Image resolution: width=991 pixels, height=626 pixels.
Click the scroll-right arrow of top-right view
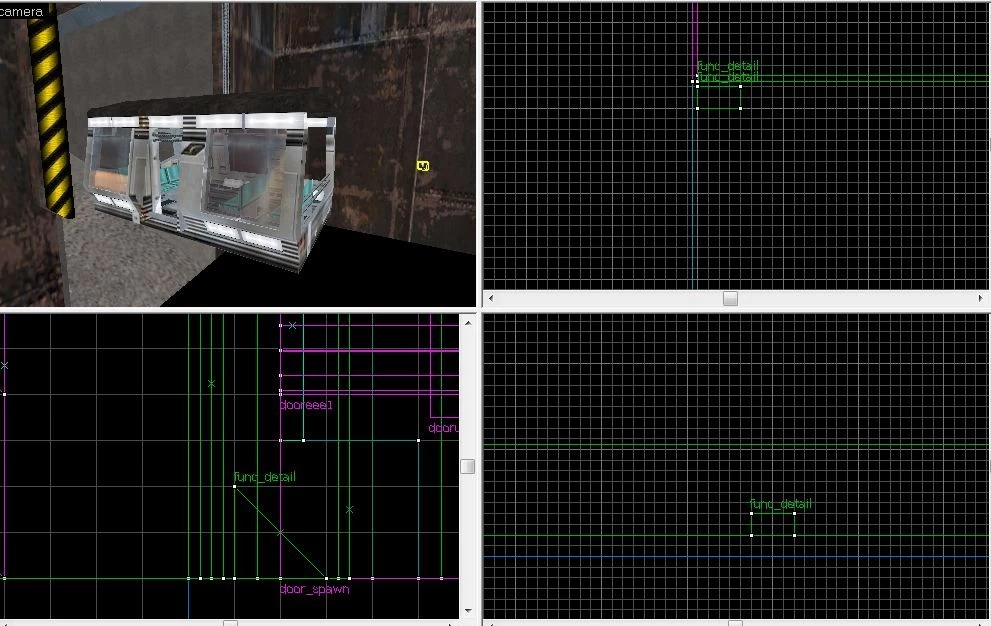(x=980, y=298)
